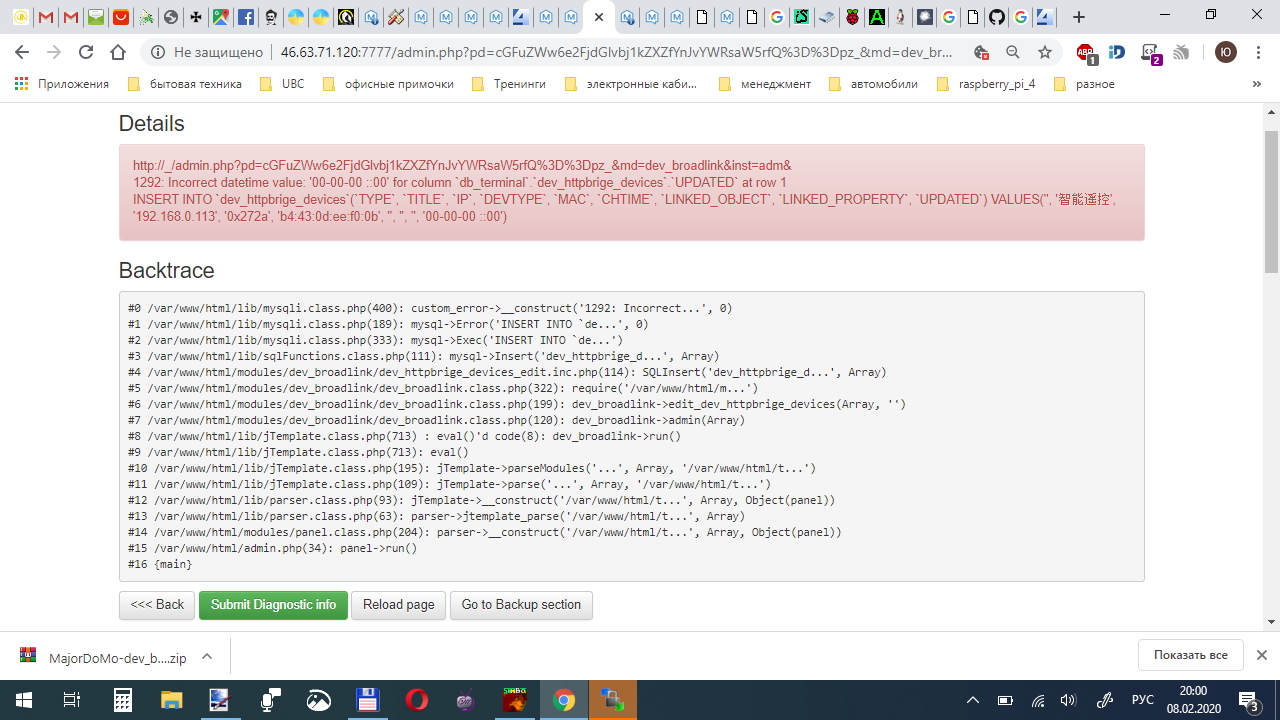Open the volume control in system tray
The image size is (1280, 720).
pos(1068,700)
